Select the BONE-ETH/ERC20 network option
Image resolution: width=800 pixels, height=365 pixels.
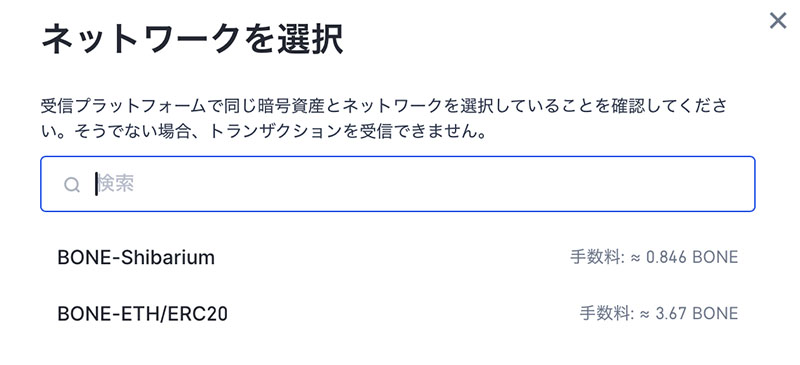coord(397,313)
